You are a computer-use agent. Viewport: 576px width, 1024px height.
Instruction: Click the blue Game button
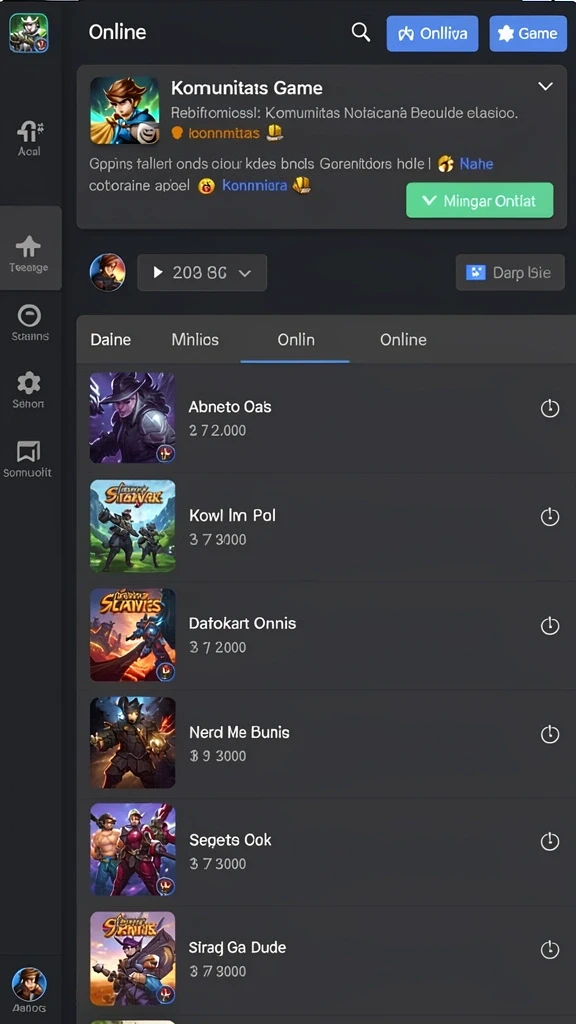coord(528,33)
